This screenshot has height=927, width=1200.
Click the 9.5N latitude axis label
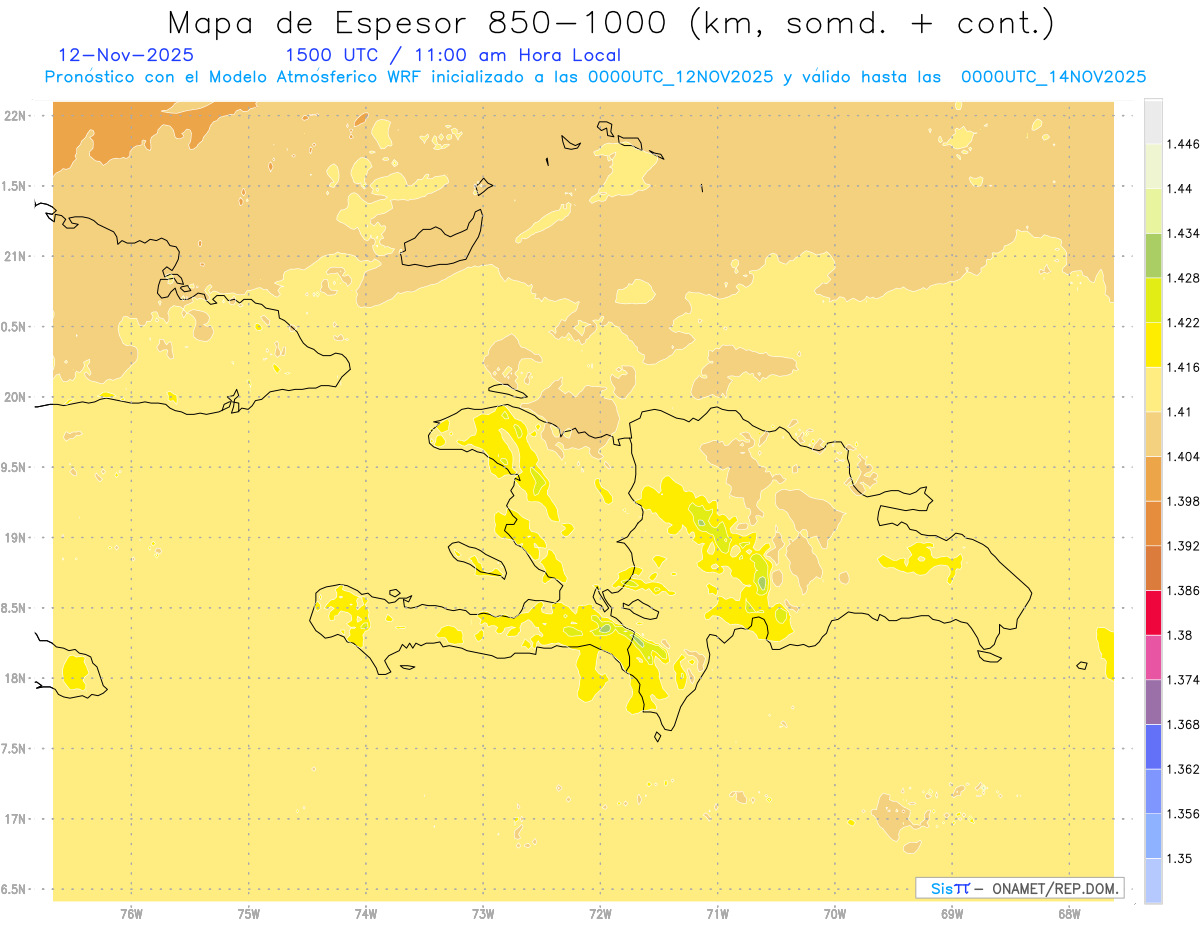pos(15,467)
